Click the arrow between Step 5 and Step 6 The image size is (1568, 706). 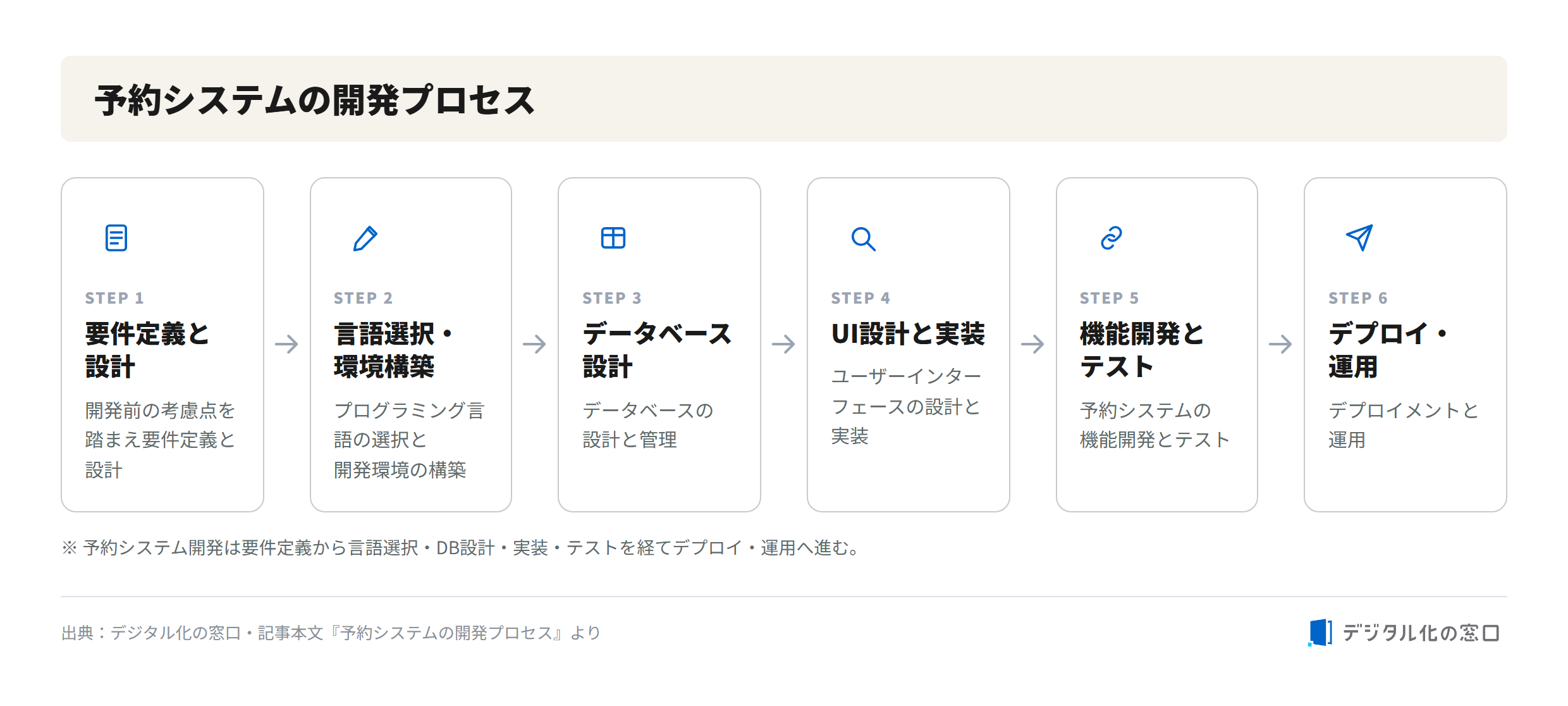coord(1280,344)
